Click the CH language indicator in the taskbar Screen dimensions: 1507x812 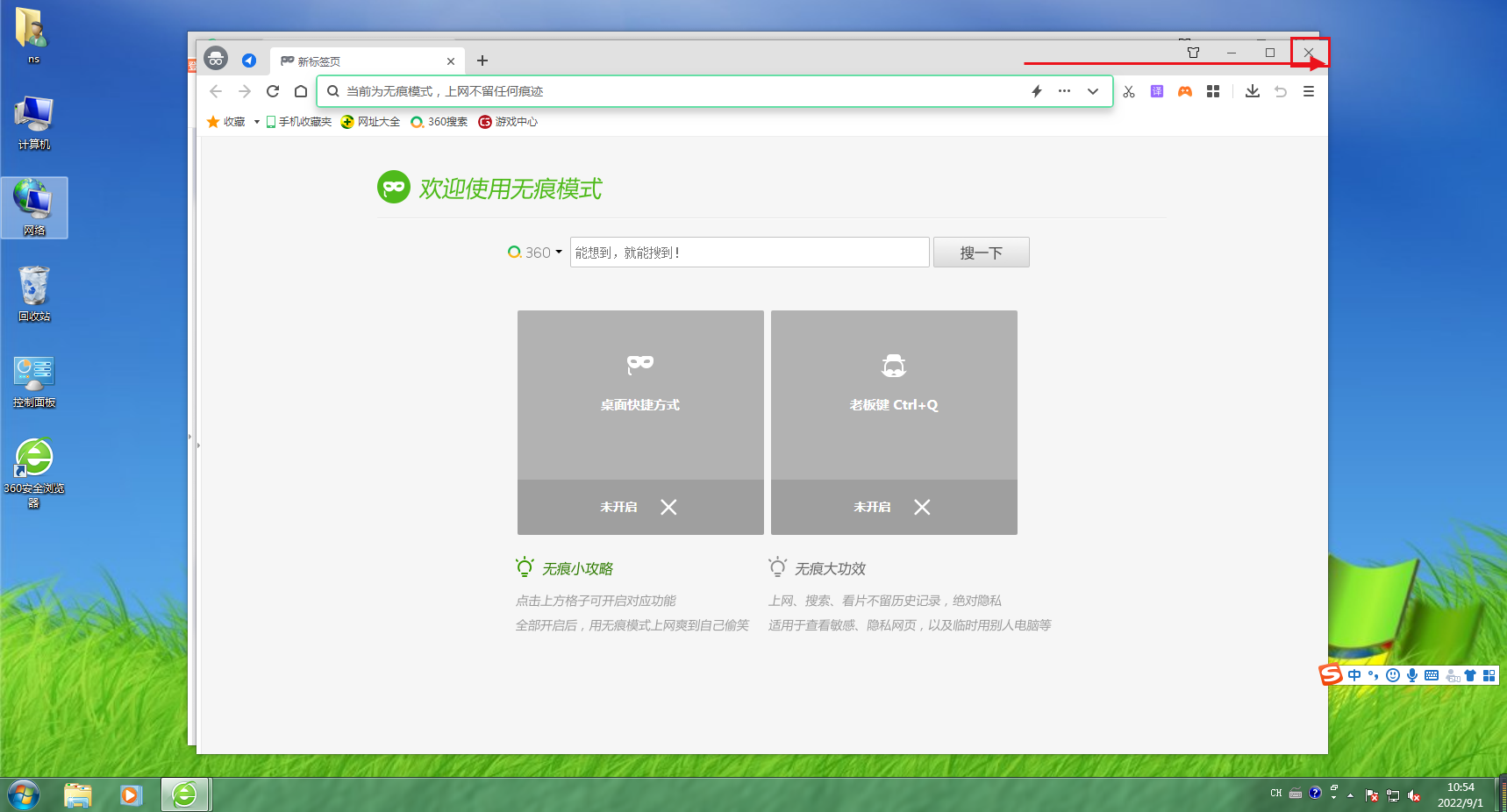click(1276, 794)
